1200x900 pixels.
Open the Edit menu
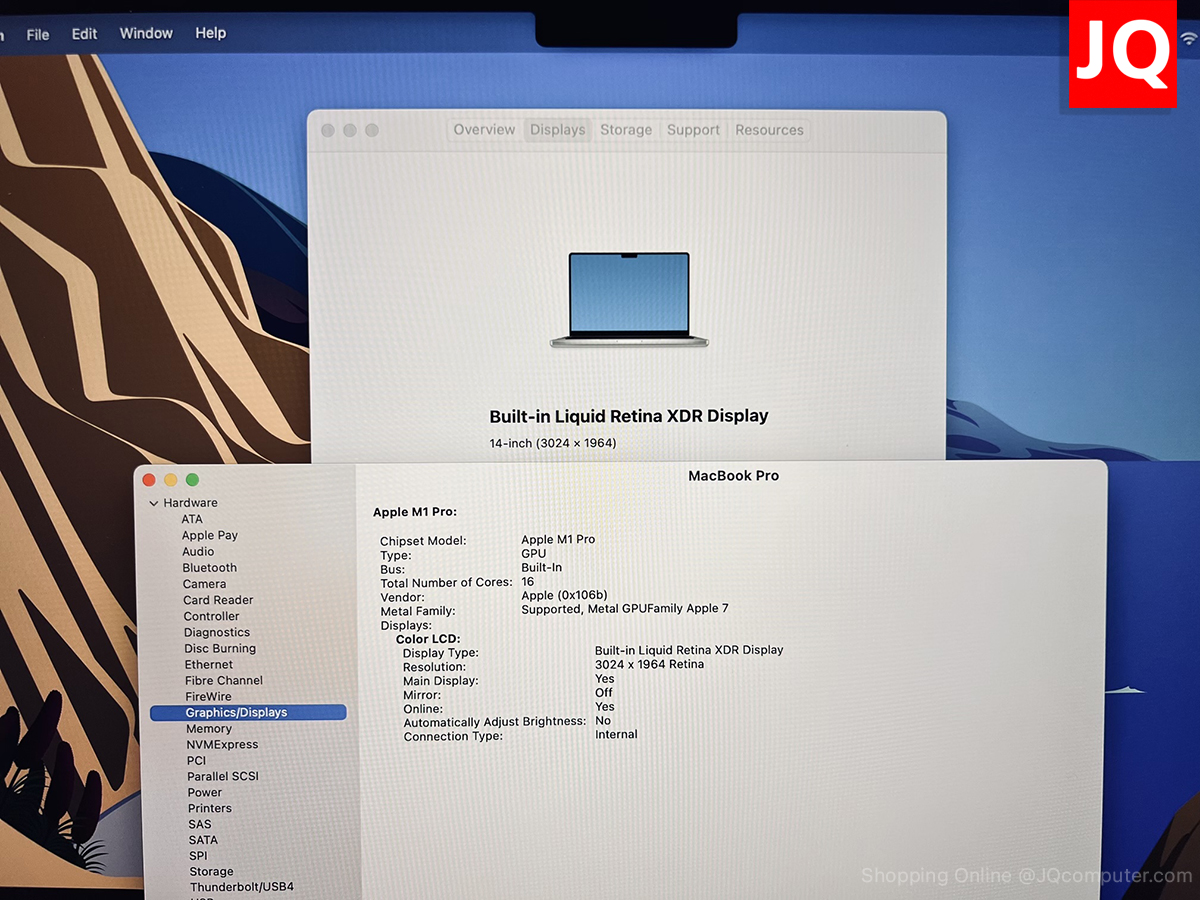click(x=84, y=34)
